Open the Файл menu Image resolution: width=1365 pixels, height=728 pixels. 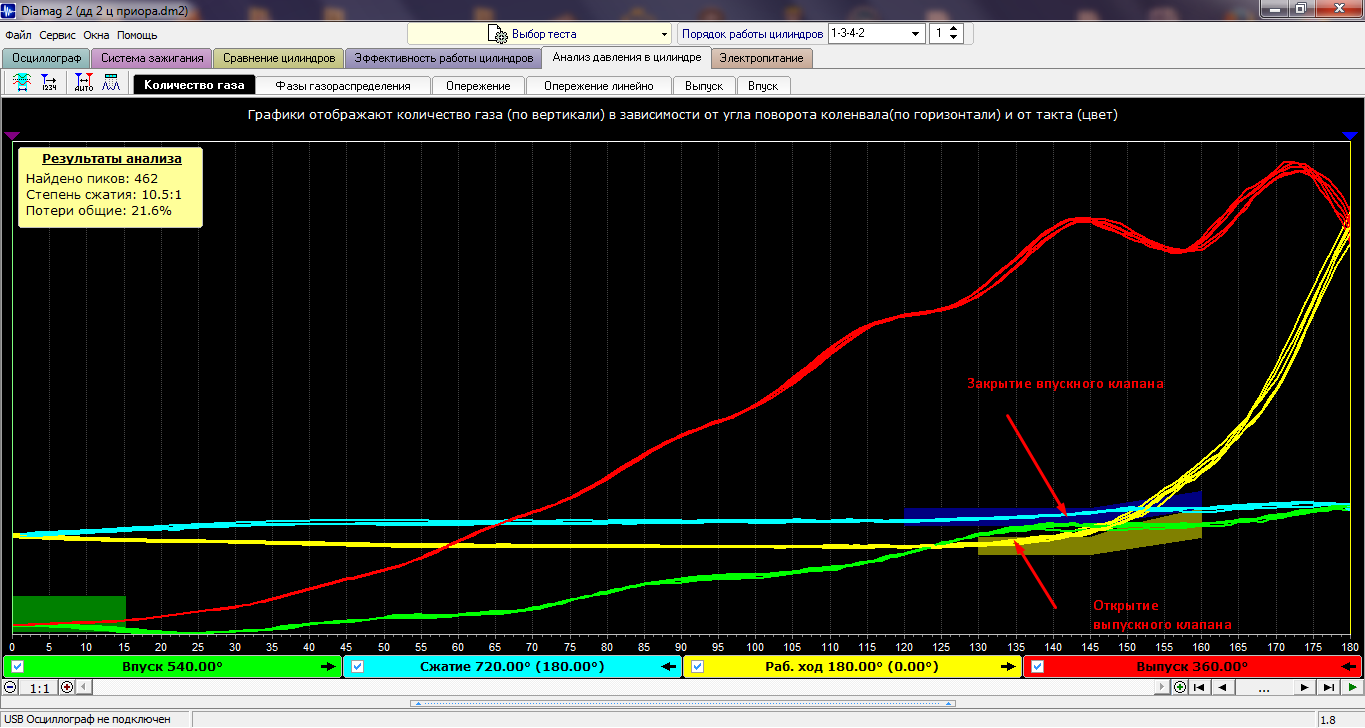pos(18,34)
